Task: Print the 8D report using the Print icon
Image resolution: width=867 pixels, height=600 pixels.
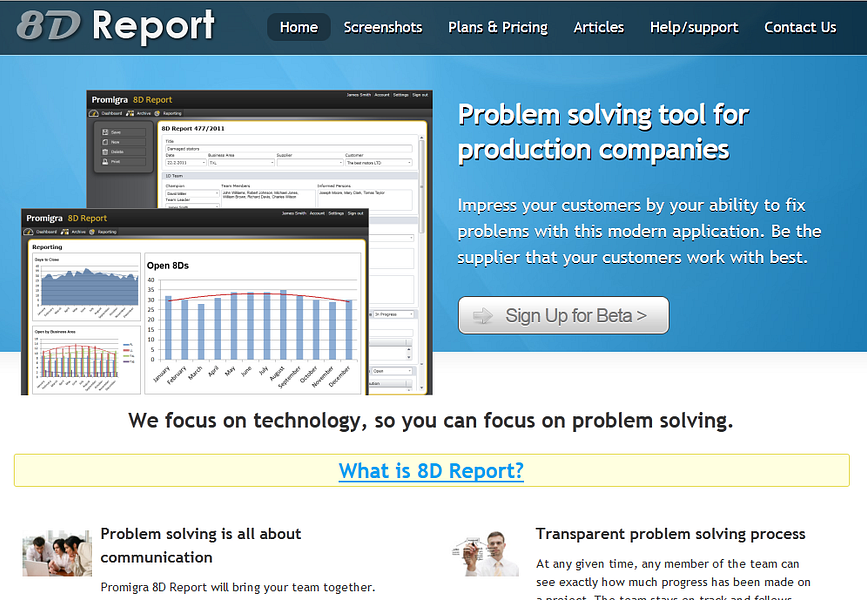Action: [x=103, y=161]
